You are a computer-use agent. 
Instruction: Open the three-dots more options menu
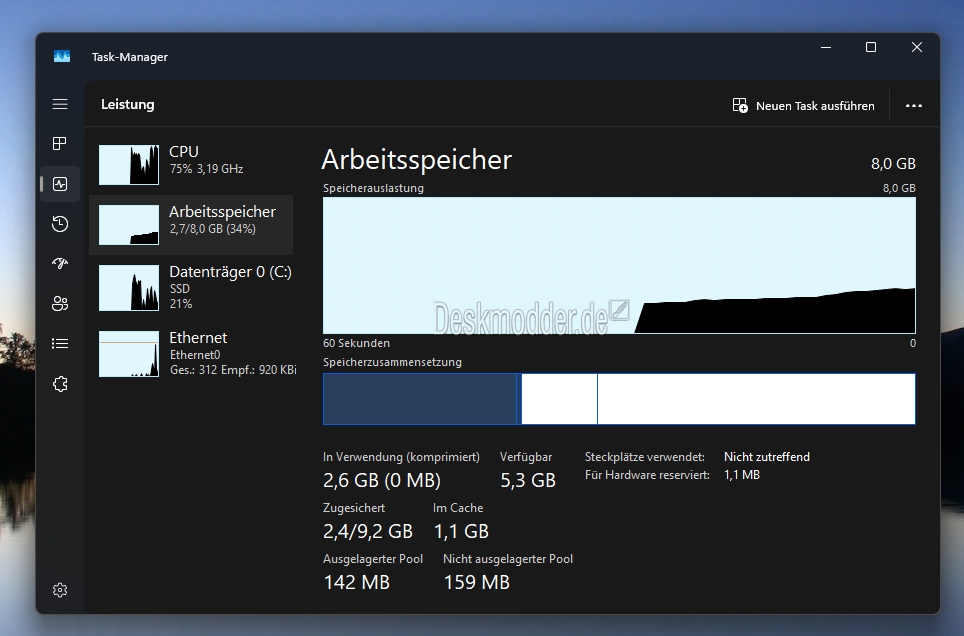pos(914,106)
